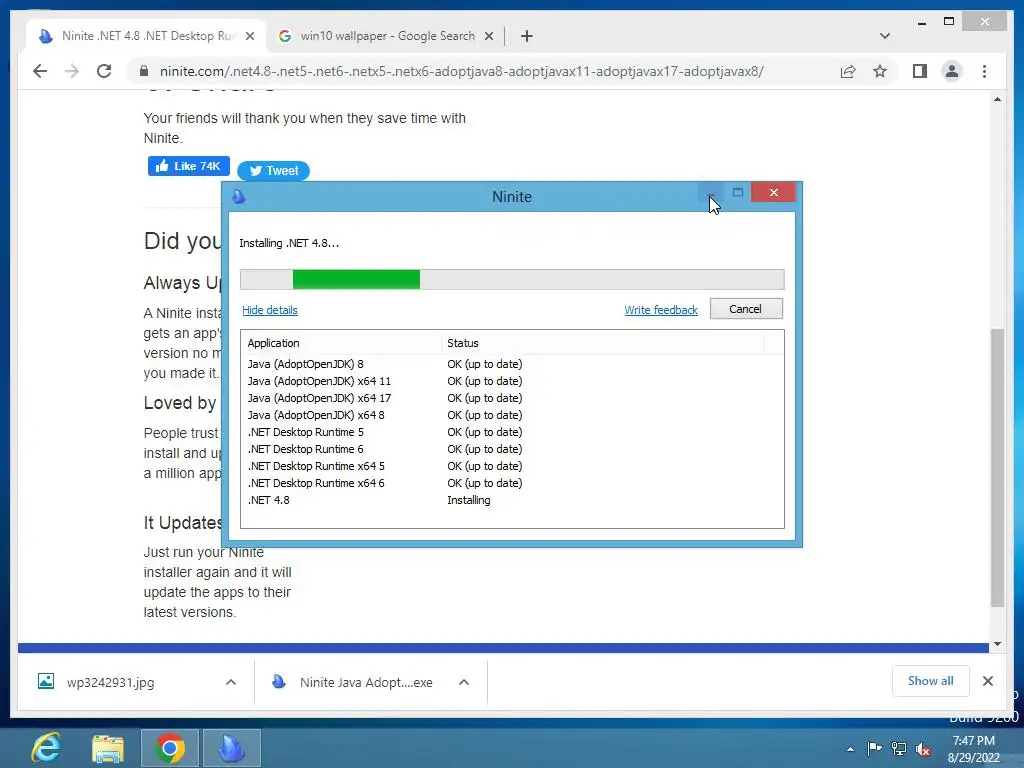Cancel the Ninite installation
The height and width of the screenshot is (768, 1024).
point(746,309)
